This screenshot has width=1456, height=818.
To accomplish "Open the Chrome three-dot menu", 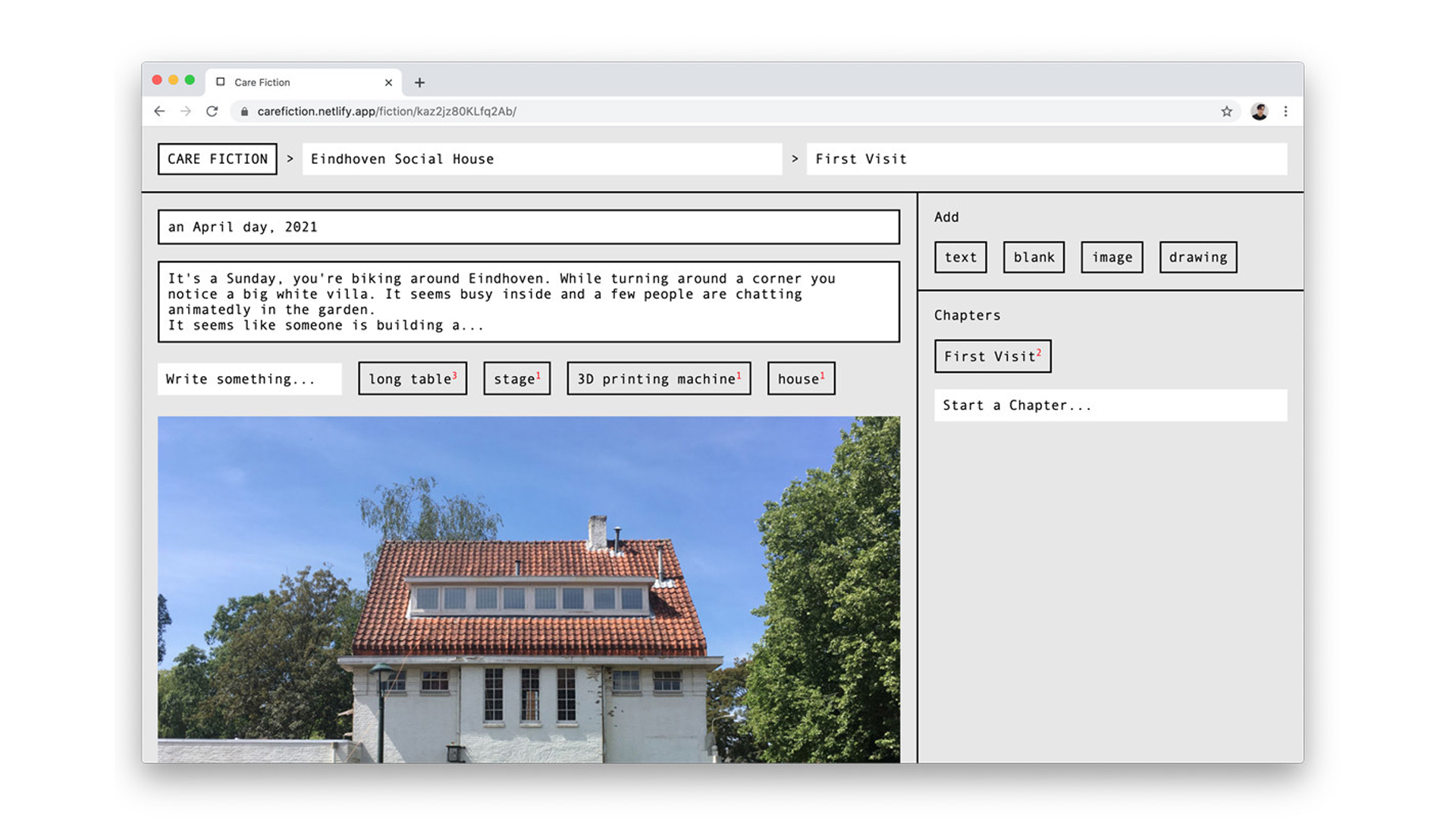I will tap(1285, 111).
